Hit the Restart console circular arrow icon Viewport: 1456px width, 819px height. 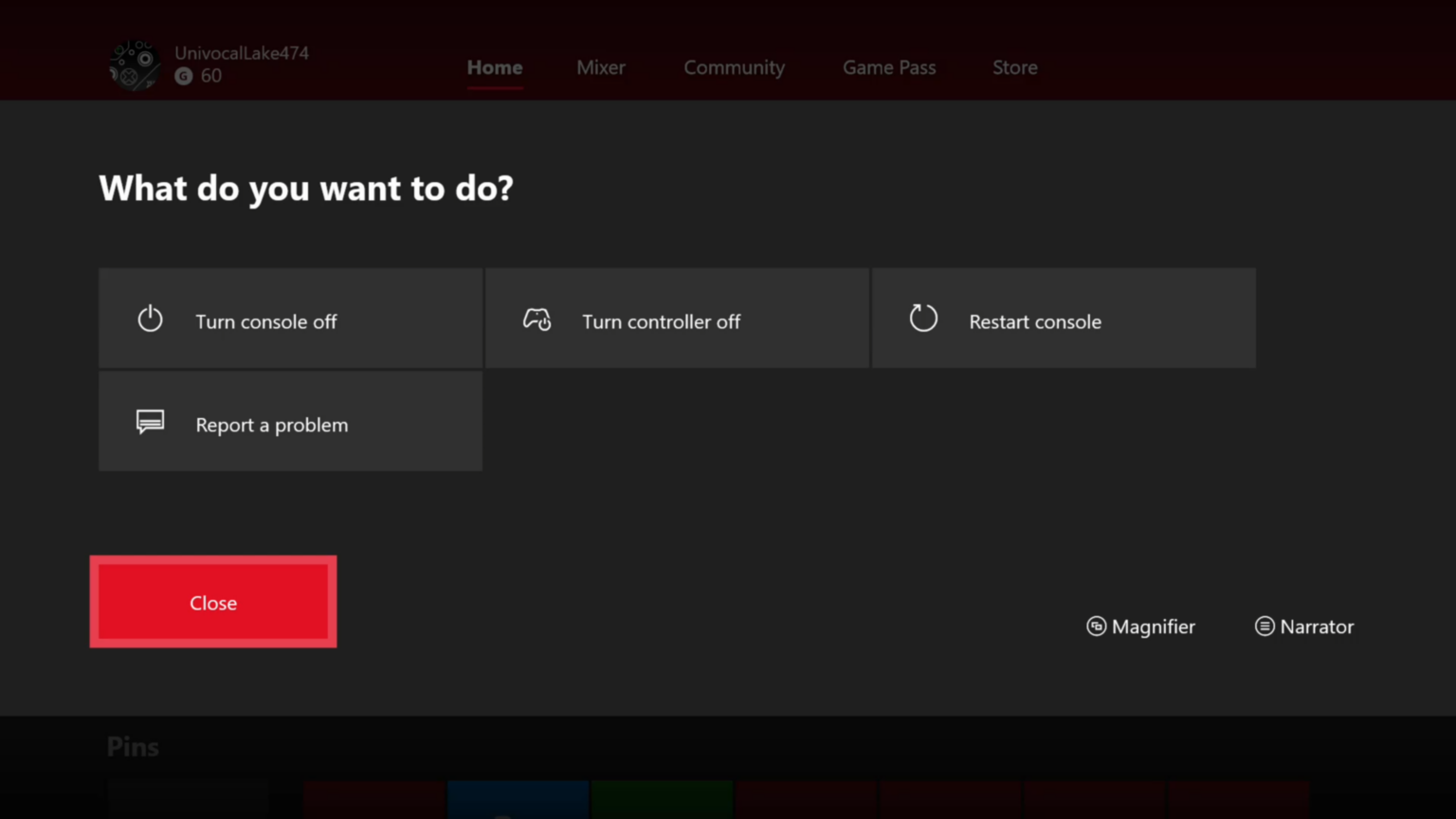(923, 318)
